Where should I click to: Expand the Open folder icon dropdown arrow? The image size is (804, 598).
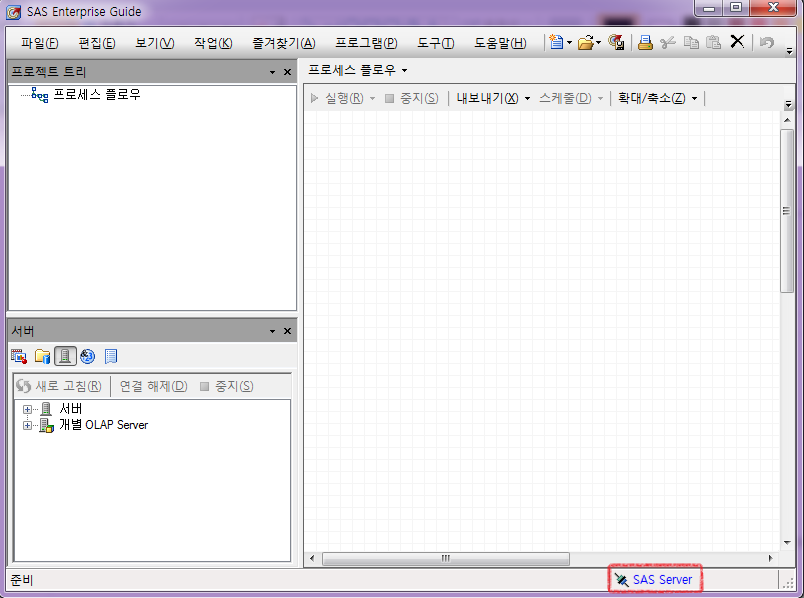point(598,43)
